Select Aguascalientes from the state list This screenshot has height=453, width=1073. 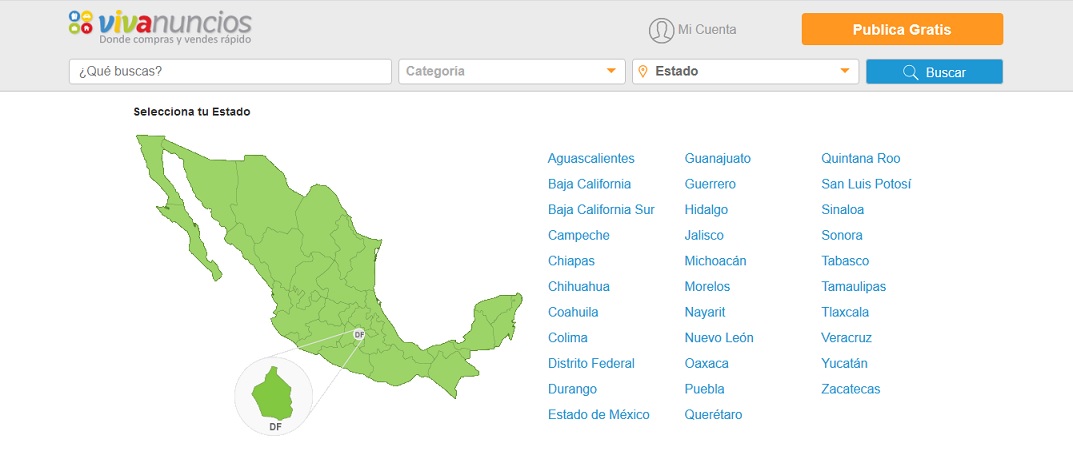coord(591,159)
